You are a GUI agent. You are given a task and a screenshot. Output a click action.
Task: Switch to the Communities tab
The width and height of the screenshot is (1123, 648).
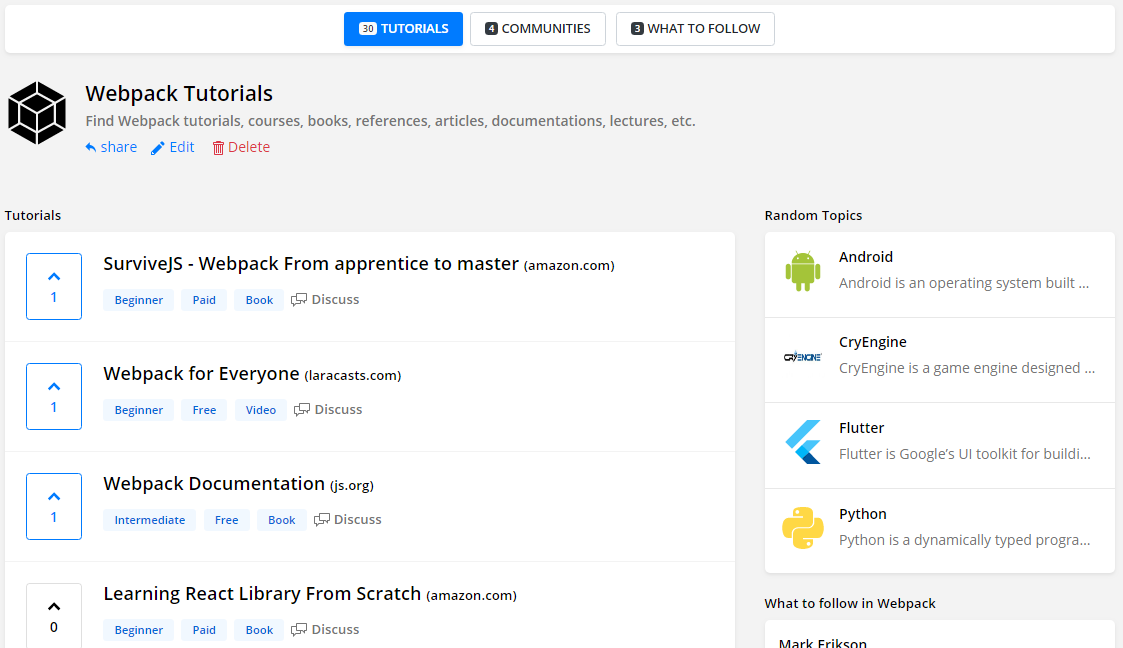pyautogui.click(x=538, y=29)
